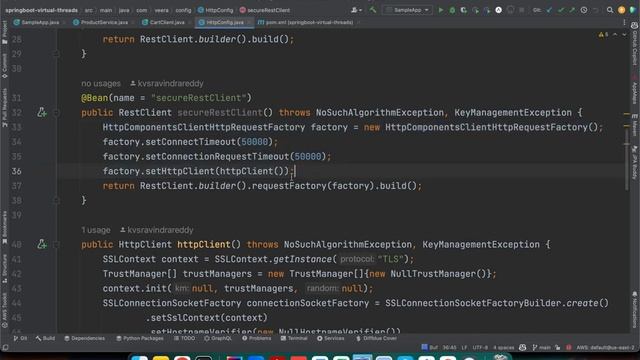The height and width of the screenshot is (360, 640).
Task: Show Git history clock icon
Action: tap(584, 10)
